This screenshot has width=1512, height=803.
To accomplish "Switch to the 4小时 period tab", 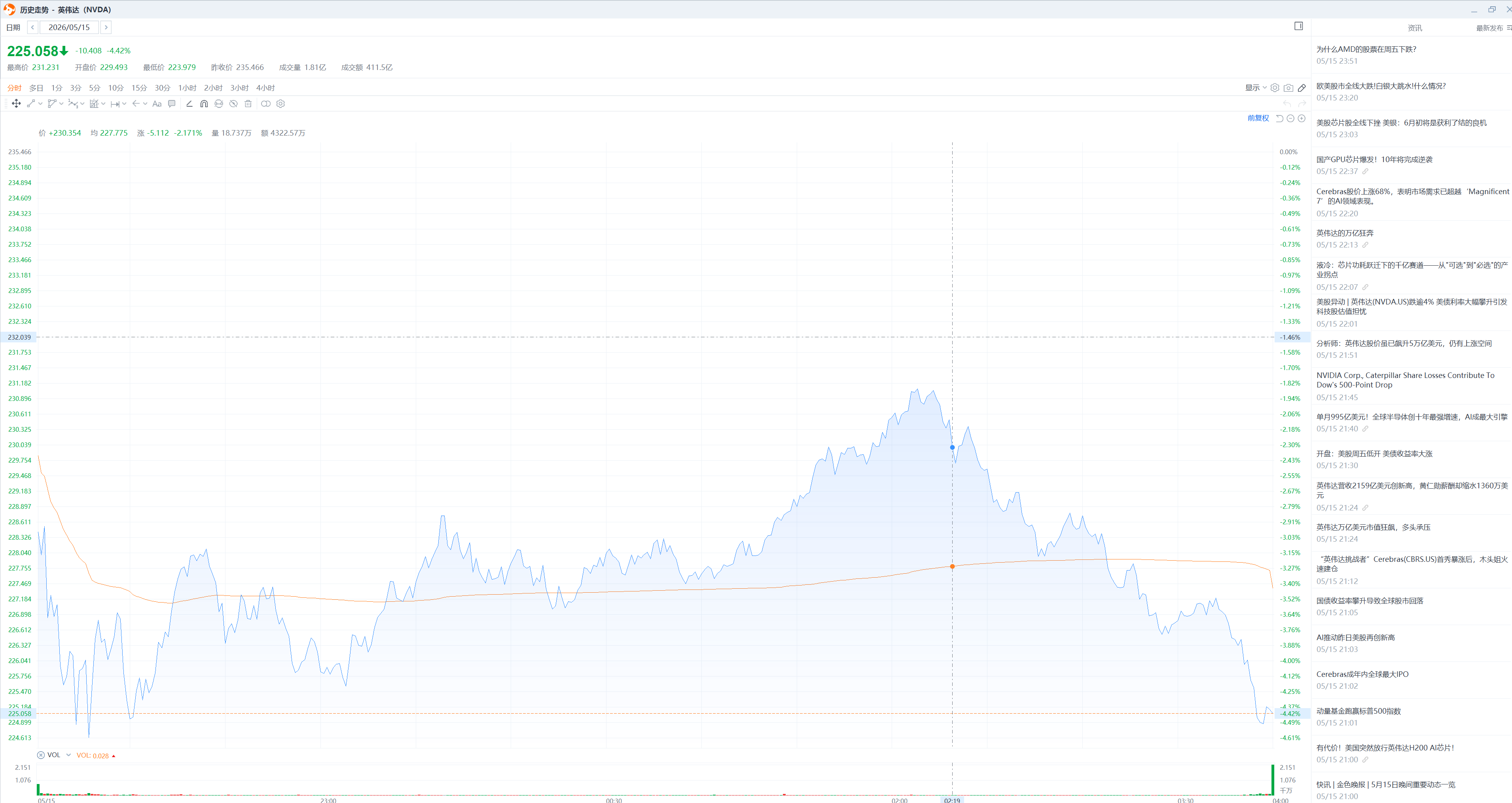I will click(265, 88).
